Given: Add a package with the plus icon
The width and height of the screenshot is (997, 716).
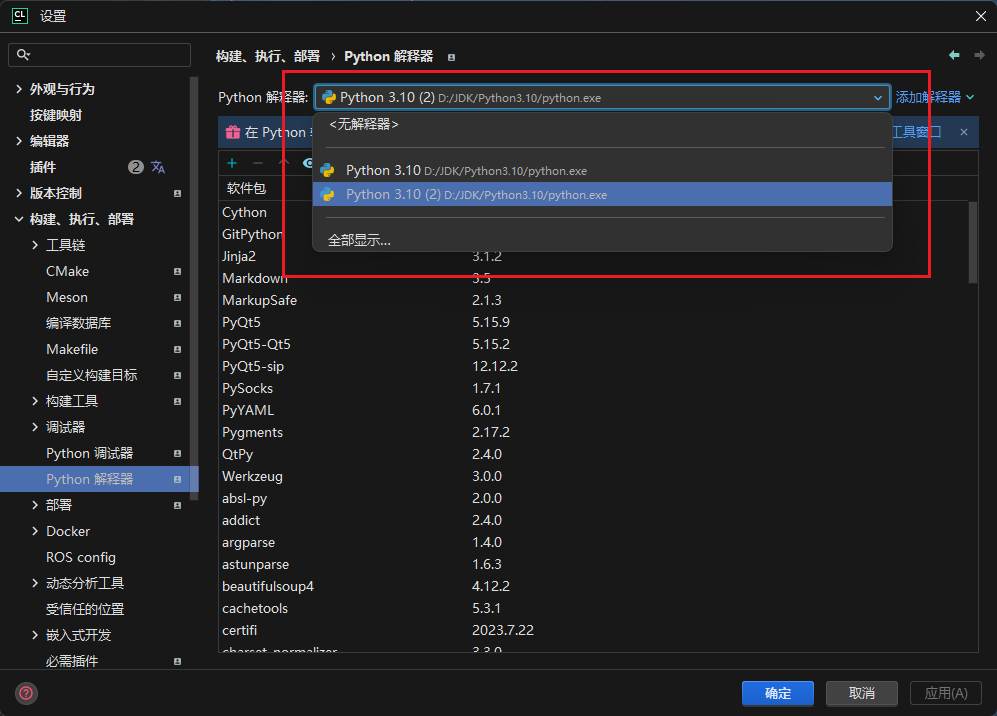Looking at the screenshot, I should 232,163.
